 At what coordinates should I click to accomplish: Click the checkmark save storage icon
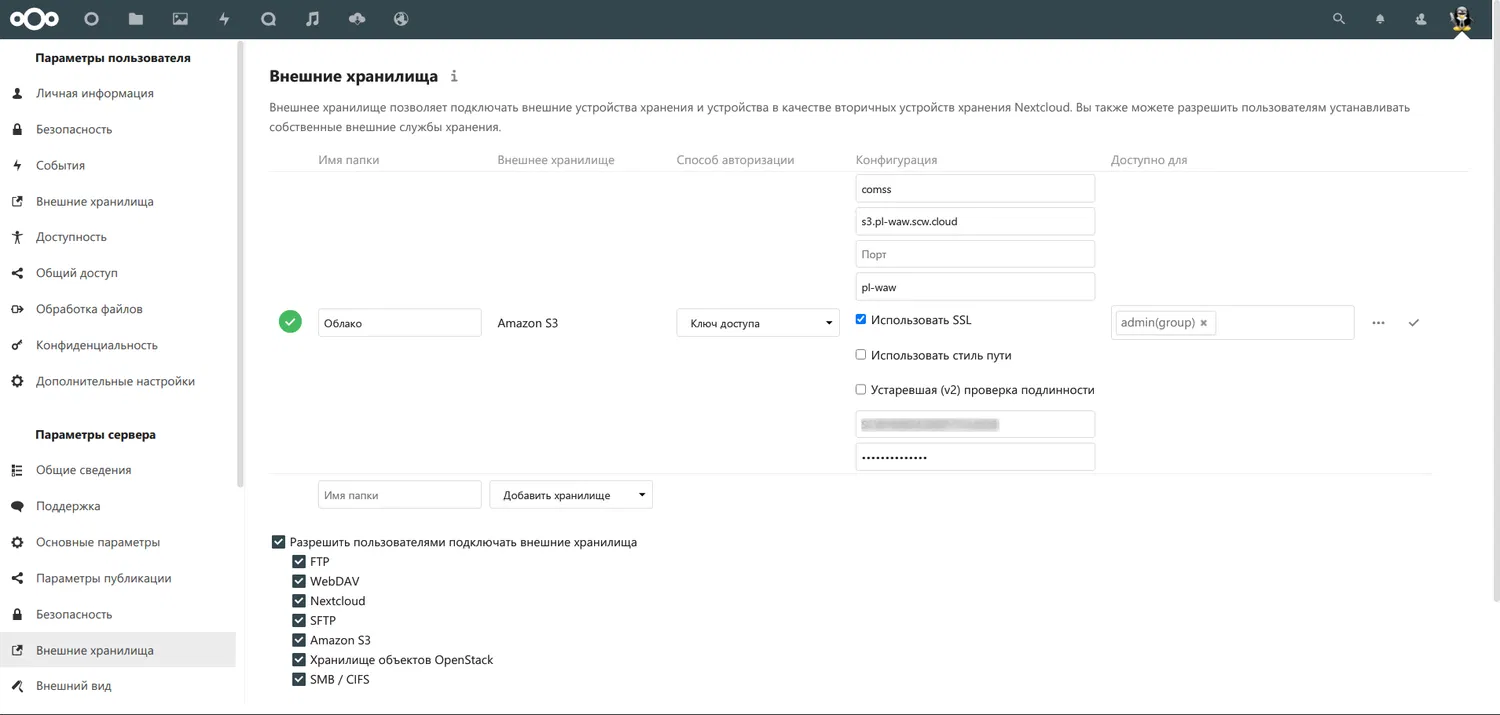coord(1413,323)
